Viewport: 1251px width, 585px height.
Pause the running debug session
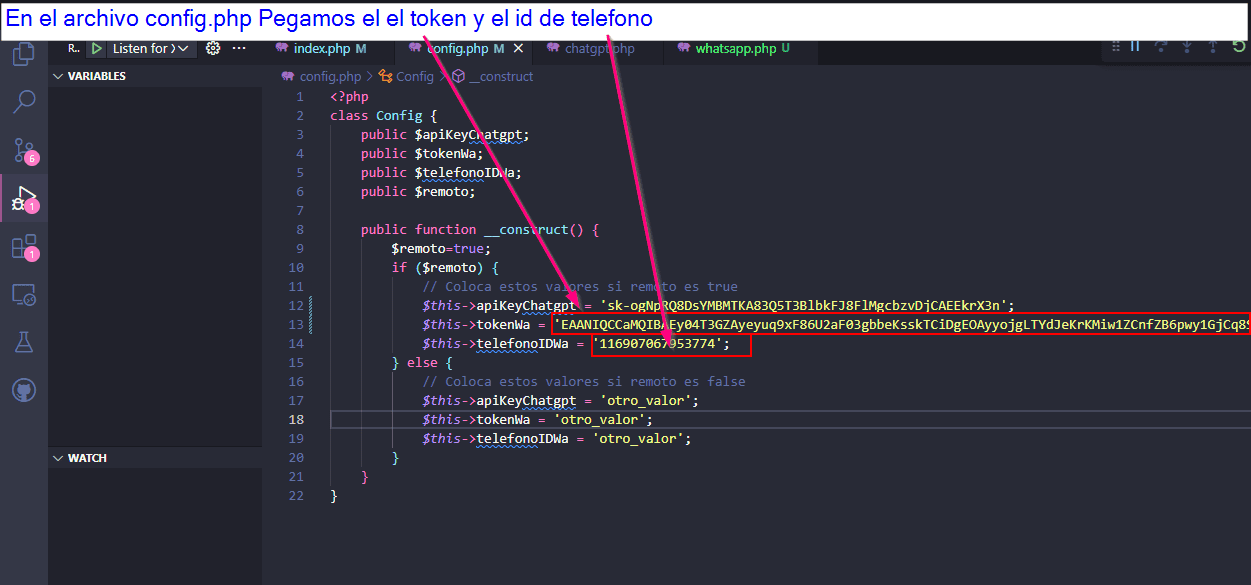pos(1135,47)
